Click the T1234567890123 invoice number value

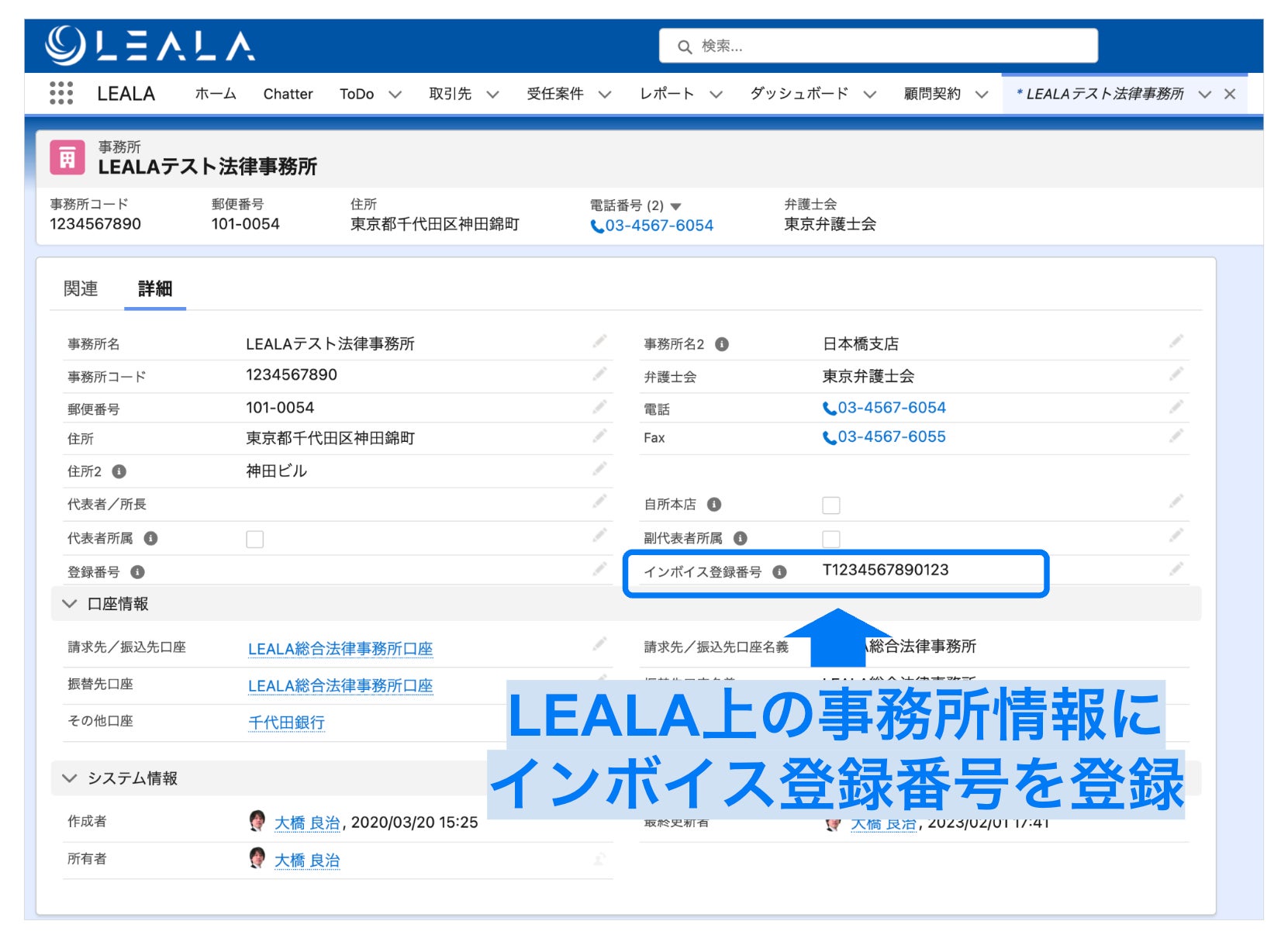click(x=886, y=570)
